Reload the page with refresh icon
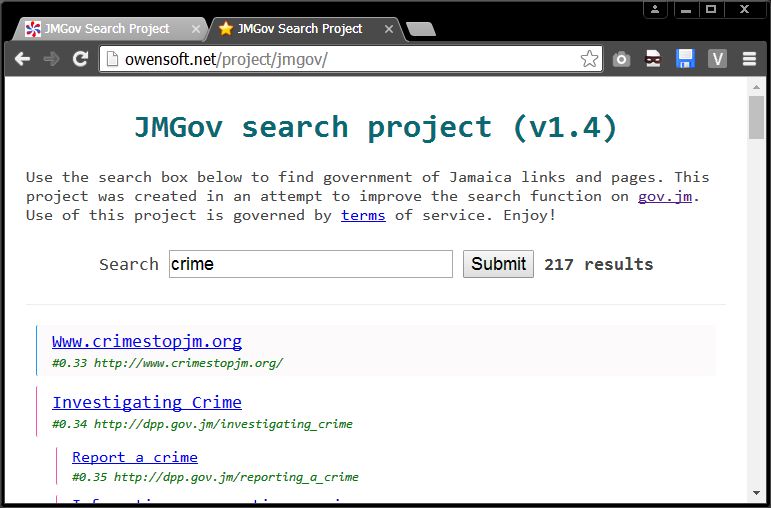This screenshot has width=771, height=508. (80, 59)
